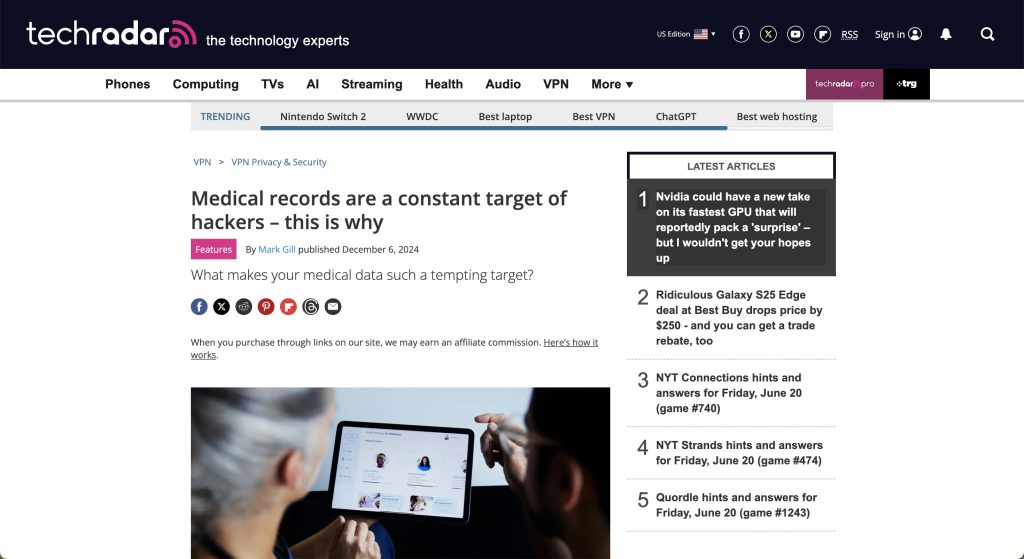
Task: Open Nvidia fastest GPU article
Action: (x=733, y=227)
